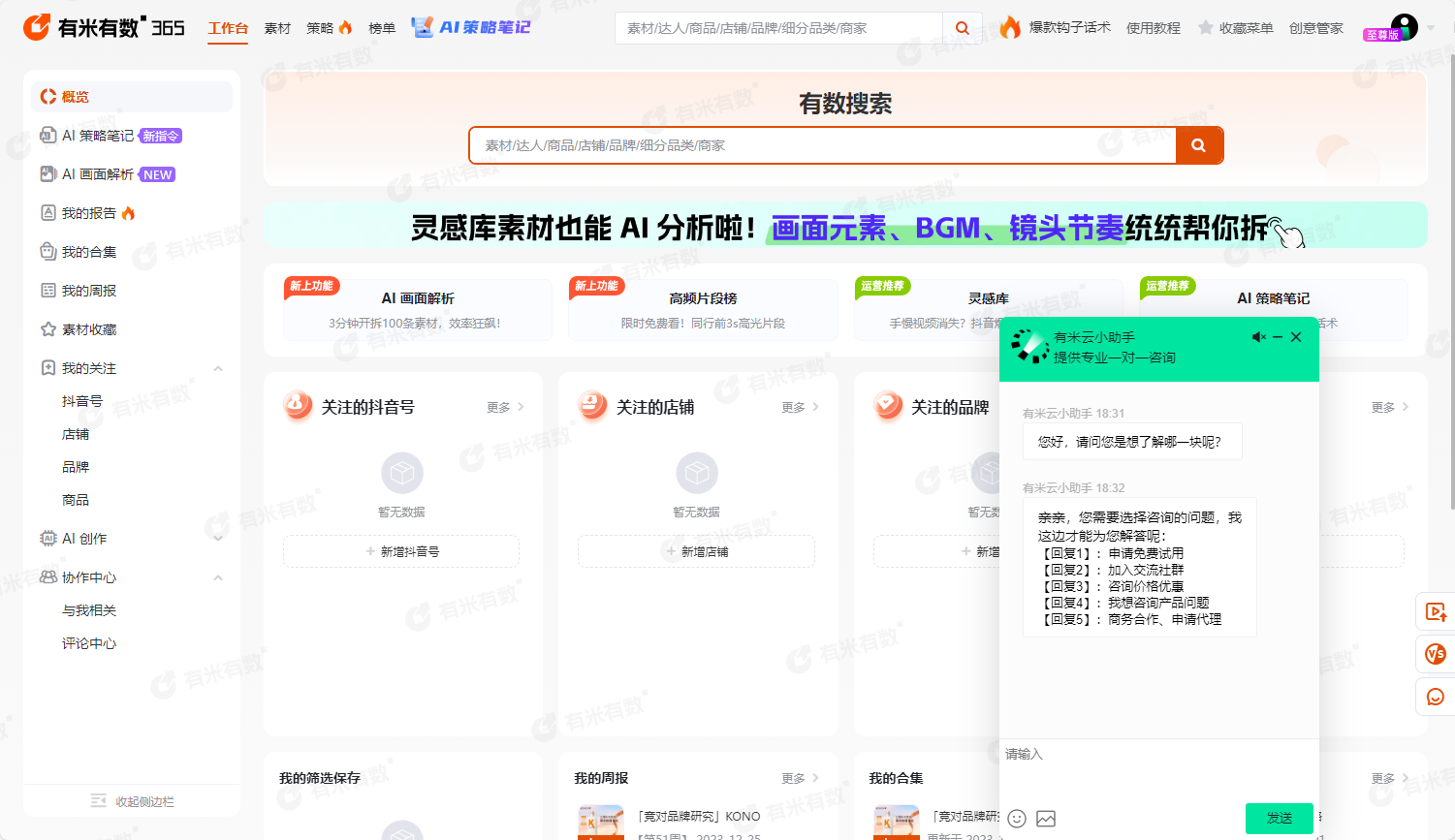
Task: Switch to the 素材 top tab
Action: click(x=277, y=28)
